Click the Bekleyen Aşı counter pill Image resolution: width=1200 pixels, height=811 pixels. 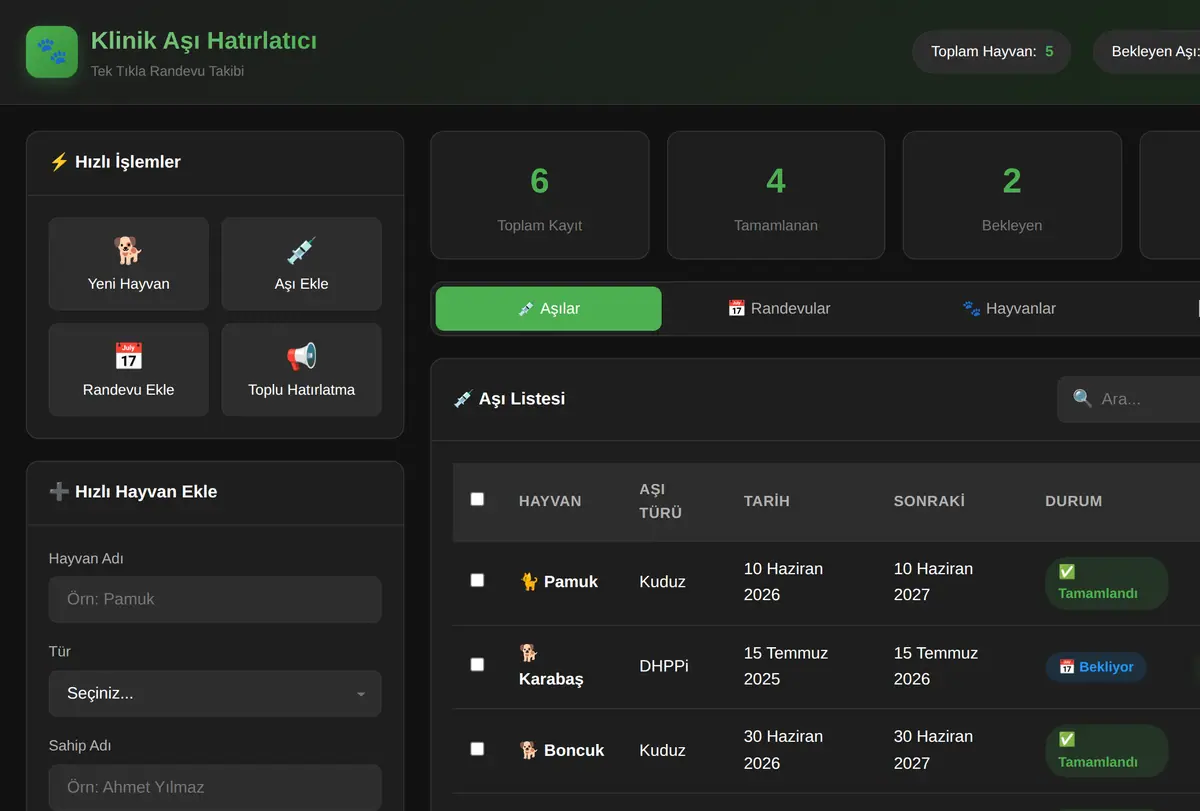(x=1148, y=51)
